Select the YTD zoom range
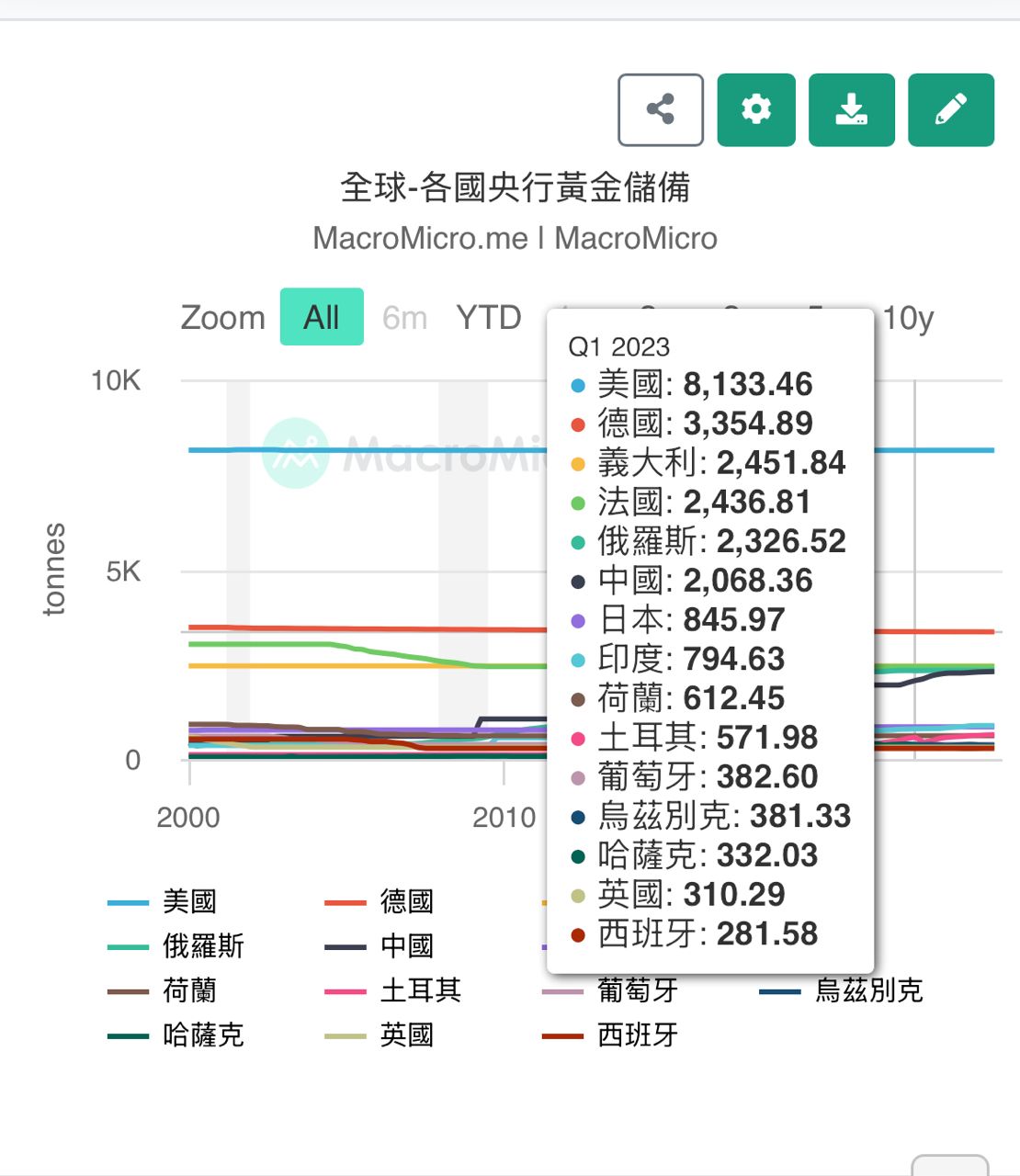 click(488, 317)
